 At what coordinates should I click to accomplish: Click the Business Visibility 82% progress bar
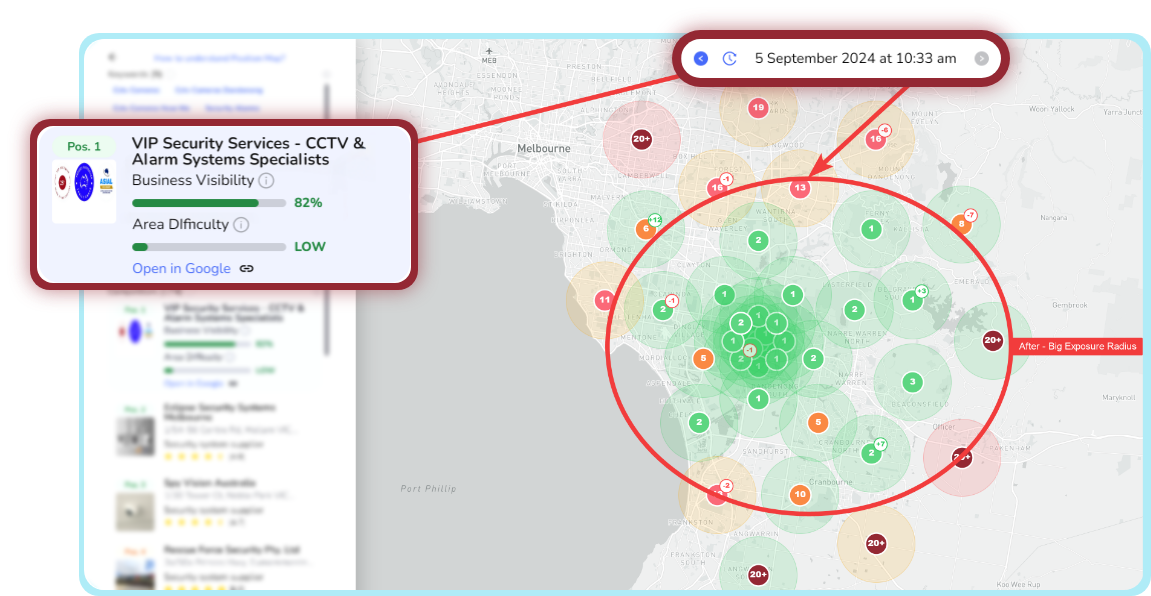(208, 203)
